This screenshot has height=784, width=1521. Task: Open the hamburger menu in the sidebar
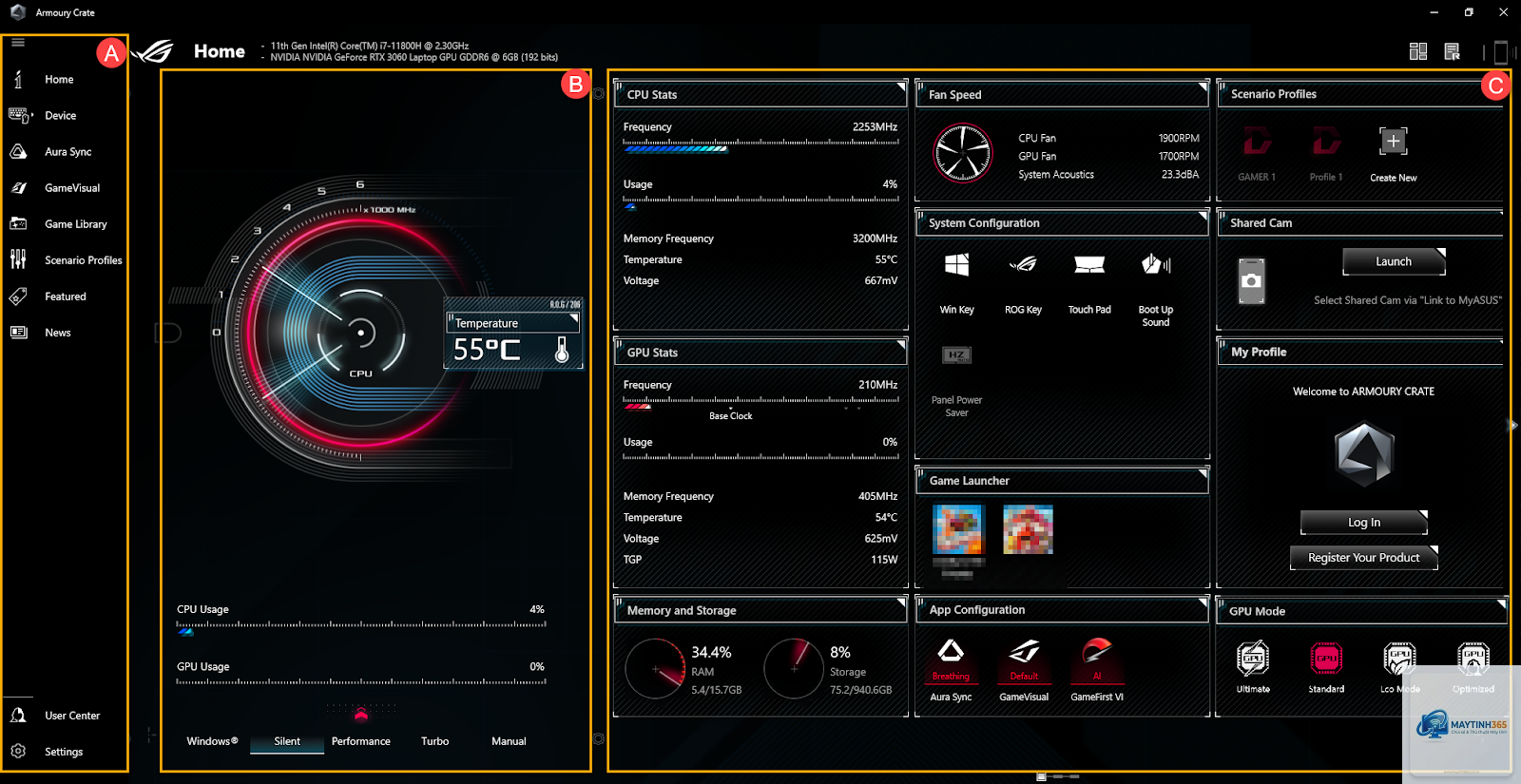click(x=18, y=43)
